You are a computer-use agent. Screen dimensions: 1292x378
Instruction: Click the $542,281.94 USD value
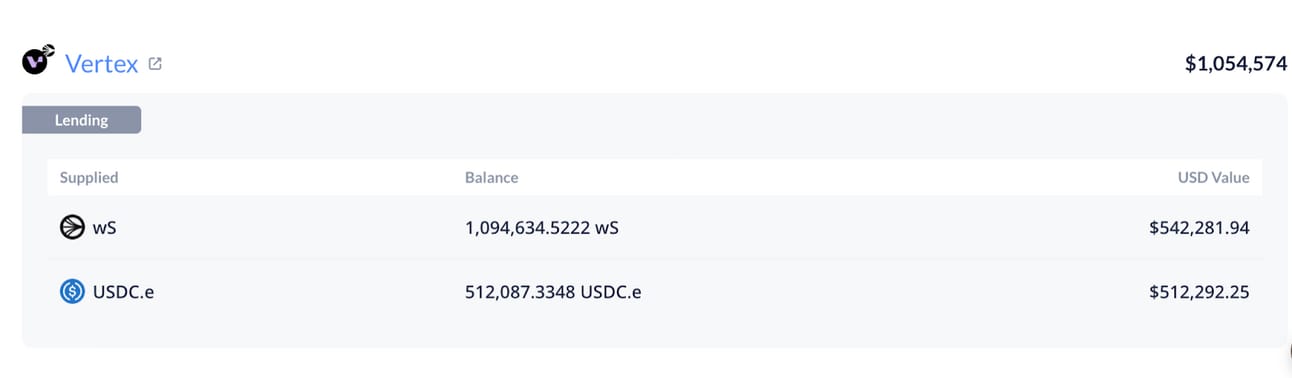click(1199, 228)
